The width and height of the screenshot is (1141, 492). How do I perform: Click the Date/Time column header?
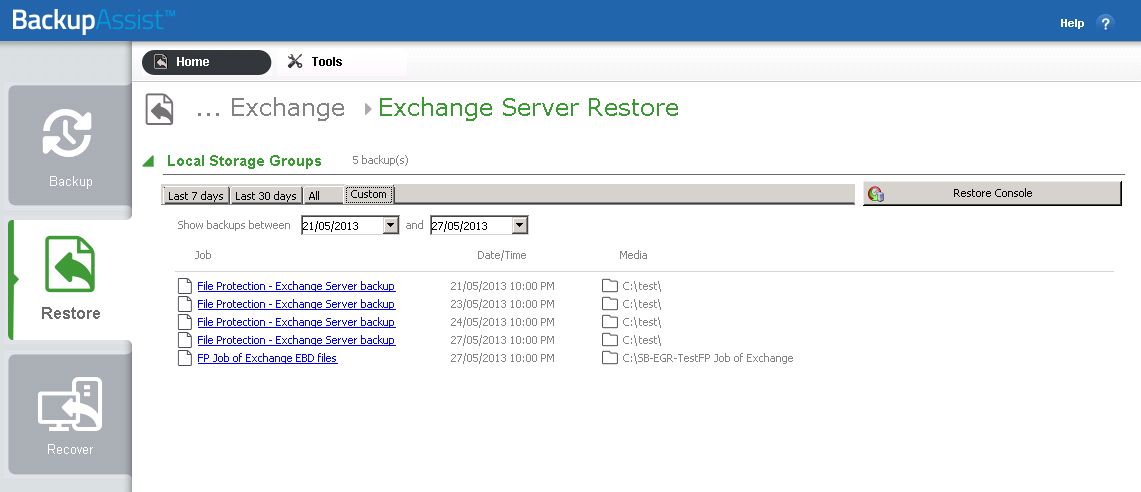click(501, 255)
